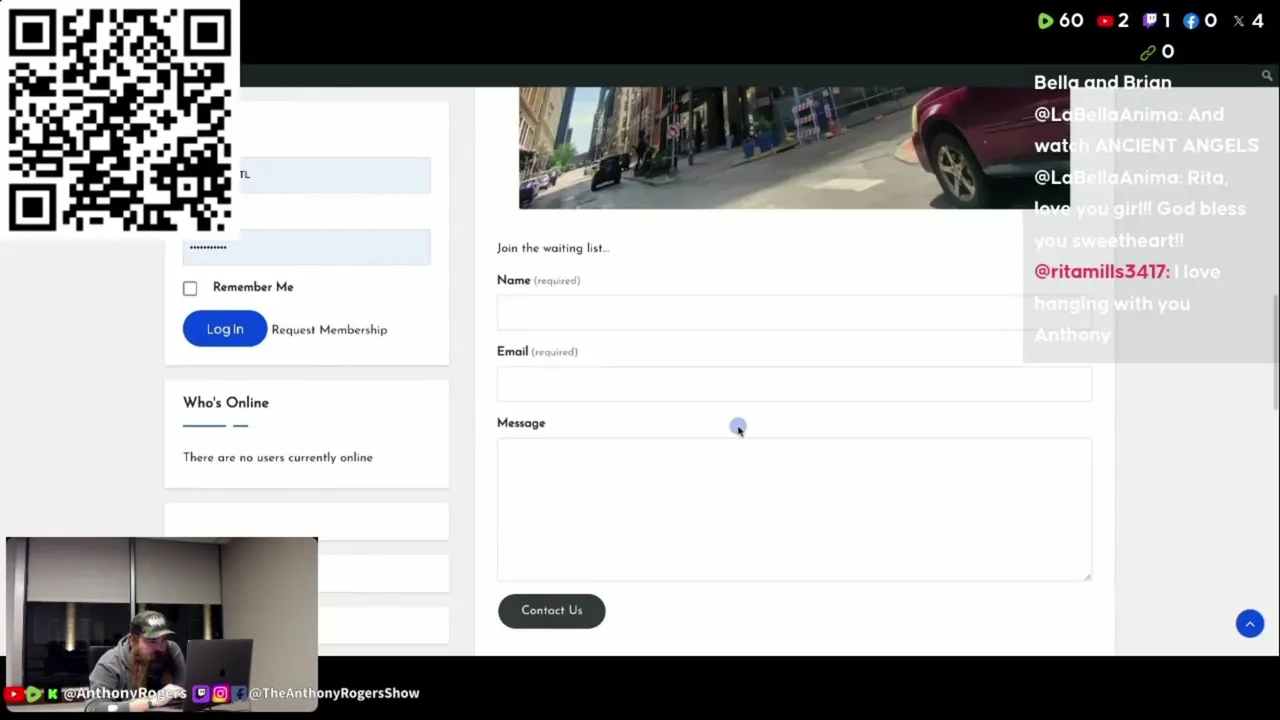
Task: Click the blue scroll-to-top arrow button
Action: [1250, 624]
